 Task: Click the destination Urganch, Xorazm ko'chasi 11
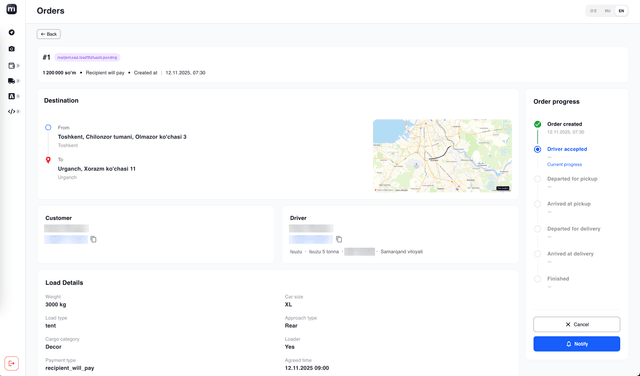(x=97, y=169)
